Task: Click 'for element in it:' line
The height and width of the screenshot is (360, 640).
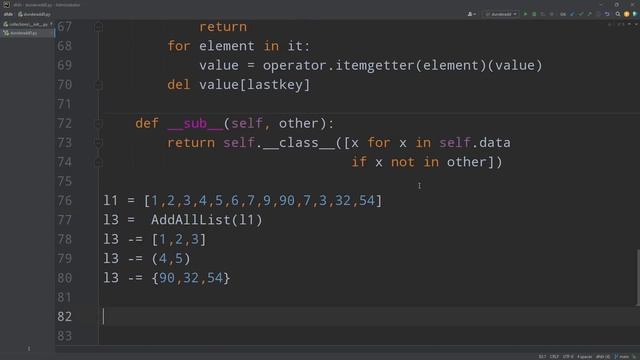Action: click(x=239, y=46)
